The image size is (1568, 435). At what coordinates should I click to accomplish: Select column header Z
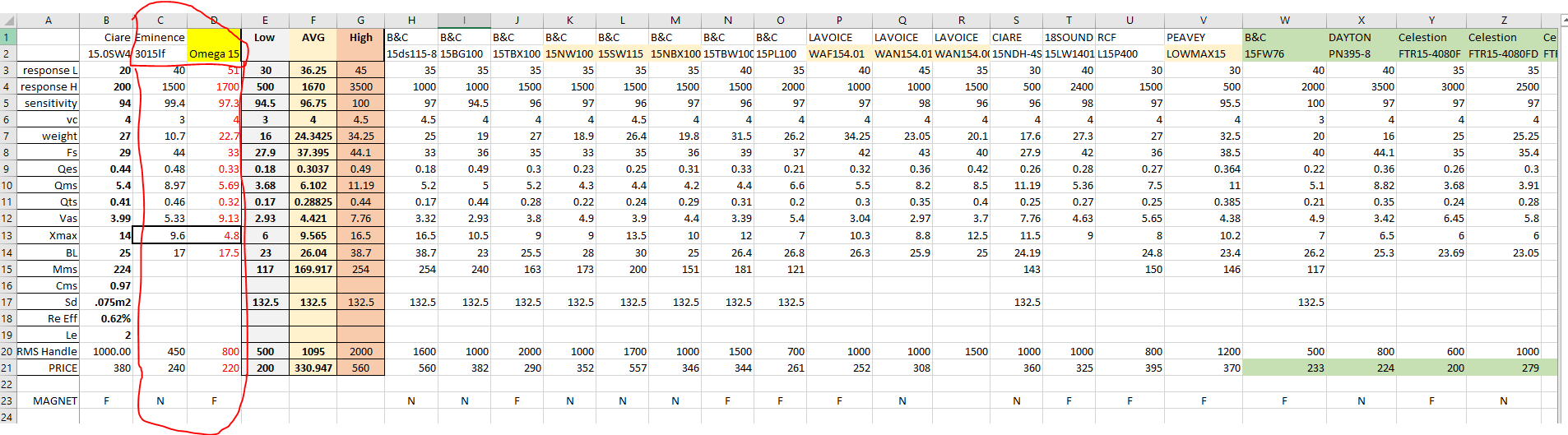tap(1504, 21)
